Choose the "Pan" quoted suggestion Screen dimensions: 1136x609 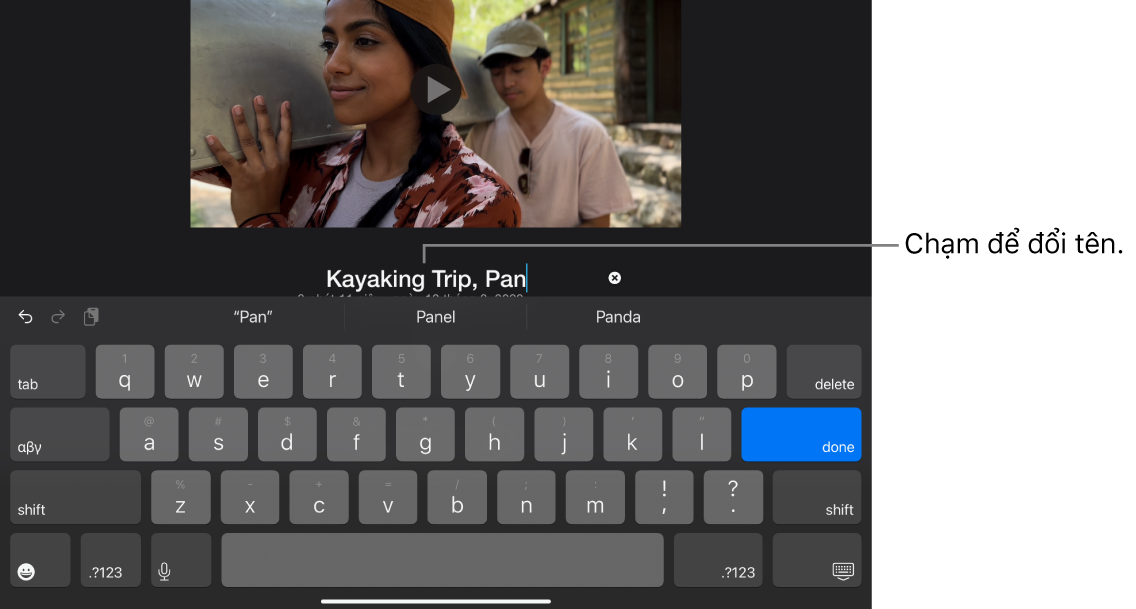[253, 317]
